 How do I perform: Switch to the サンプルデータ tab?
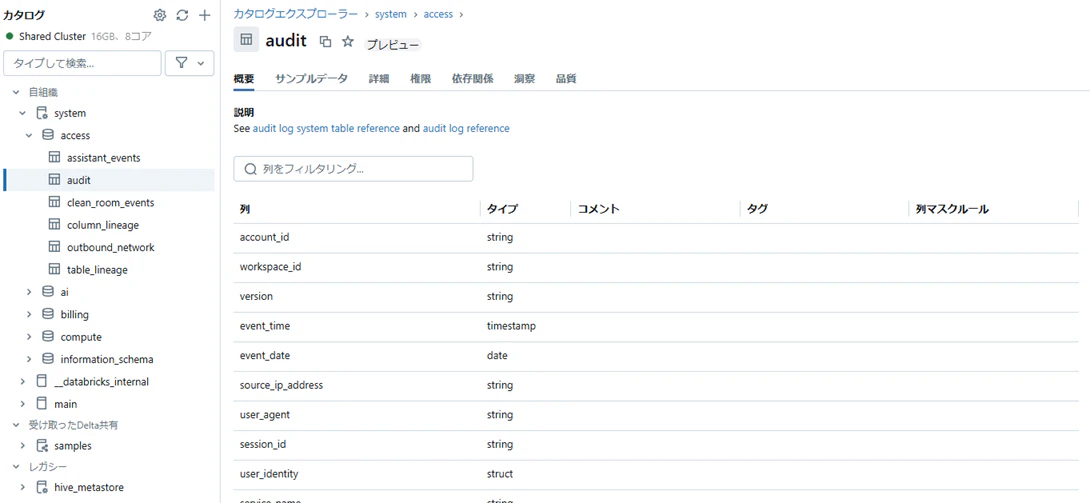(311, 79)
